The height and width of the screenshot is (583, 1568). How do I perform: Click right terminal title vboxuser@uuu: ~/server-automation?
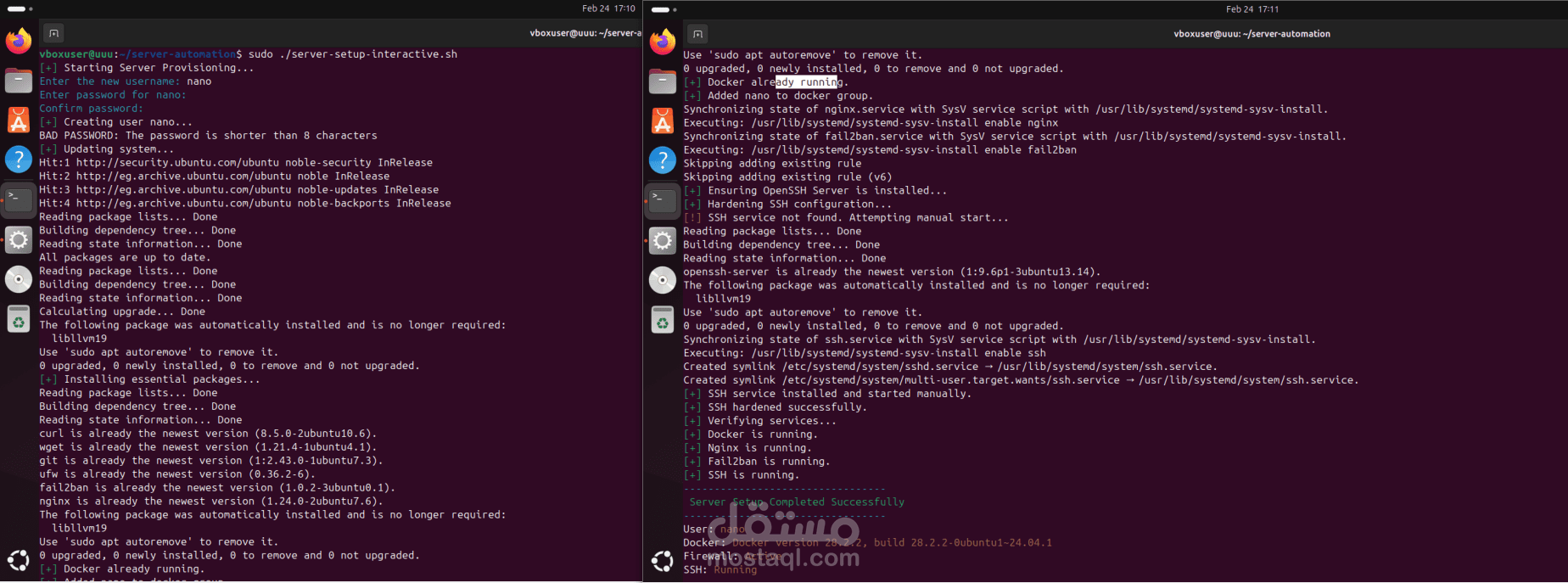pyautogui.click(x=1252, y=34)
